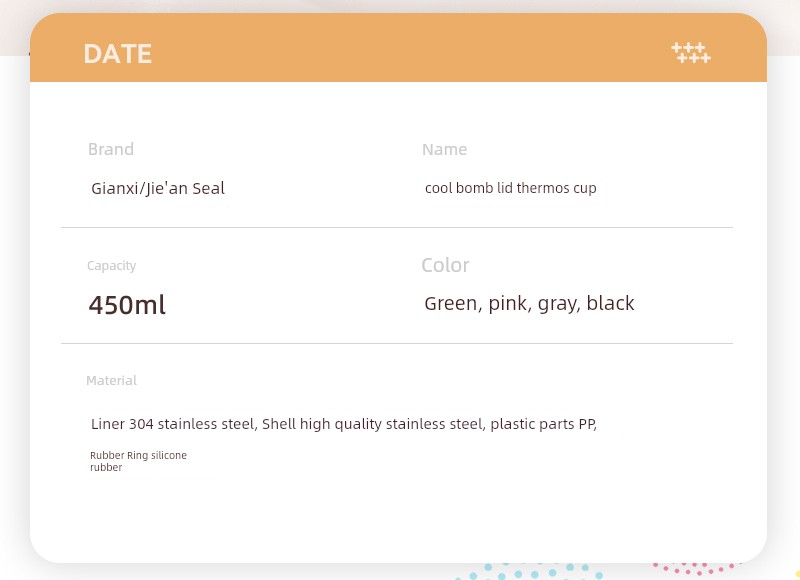Click the Liner 304 stainless steel description

pos(344,424)
